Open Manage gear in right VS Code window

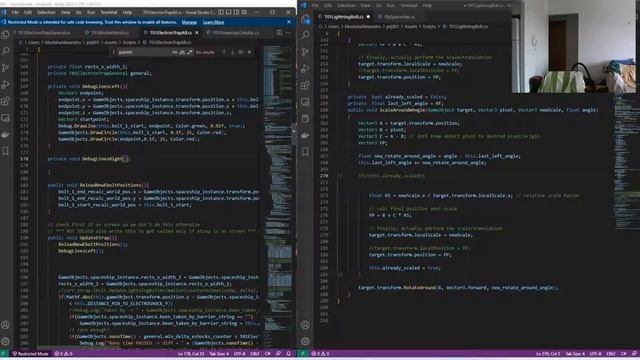tap(305, 341)
